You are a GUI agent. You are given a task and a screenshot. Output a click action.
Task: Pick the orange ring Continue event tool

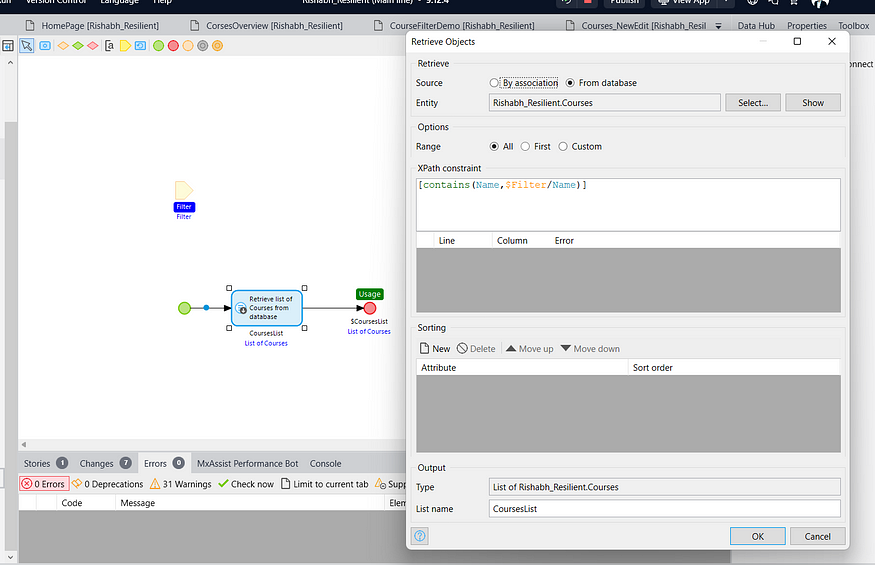tap(217, 46)
